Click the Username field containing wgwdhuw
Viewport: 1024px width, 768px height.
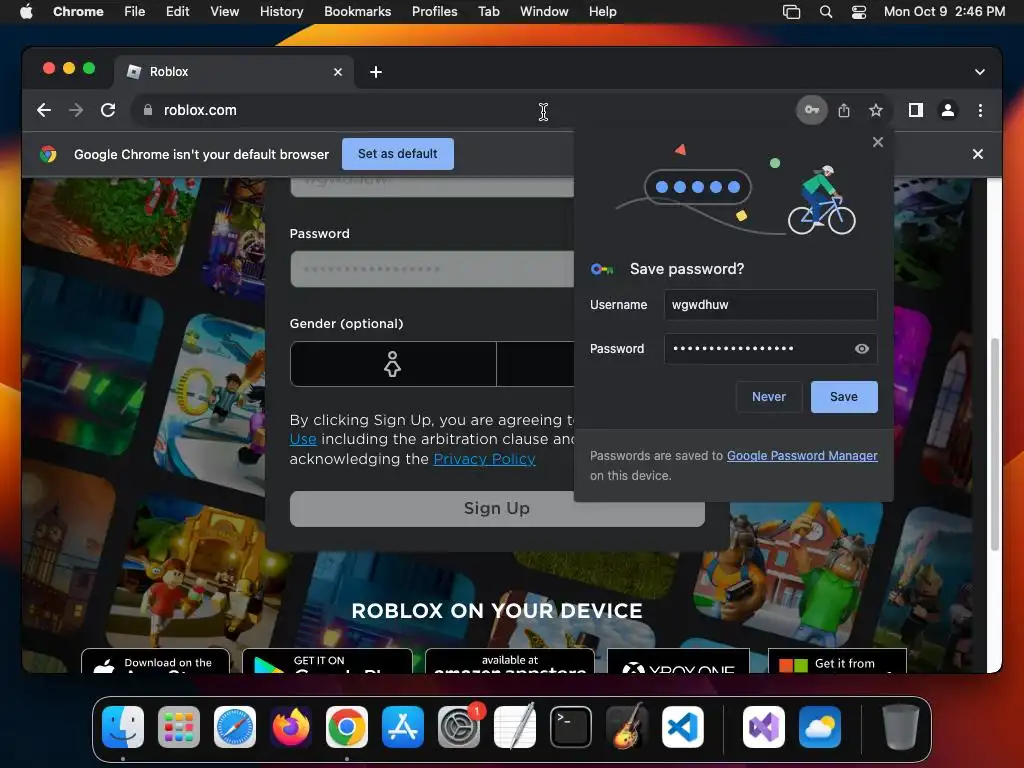tap(771, 305)
